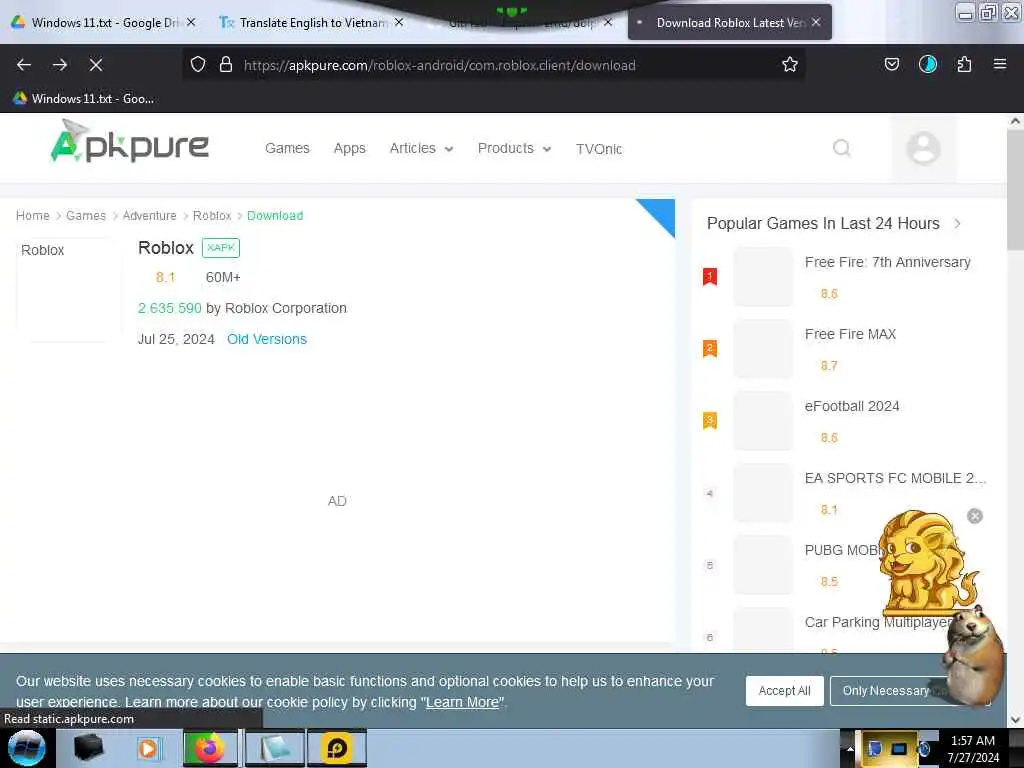Open the Firefox taskbar icon
This screenshot has width=1024, height=768.
tap(210, 748)
